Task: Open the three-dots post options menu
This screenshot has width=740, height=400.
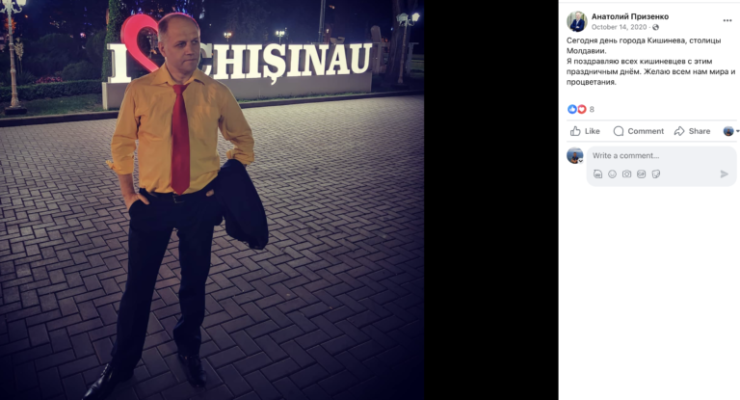Action: (x=727, y=20)
